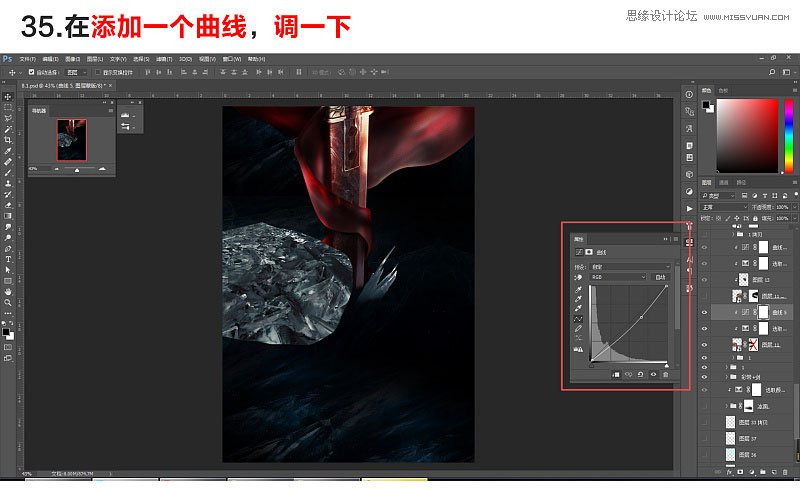Select the Eyedropper tool in toolbox
Screen dimensions: 800x489
tap(8, 151)
